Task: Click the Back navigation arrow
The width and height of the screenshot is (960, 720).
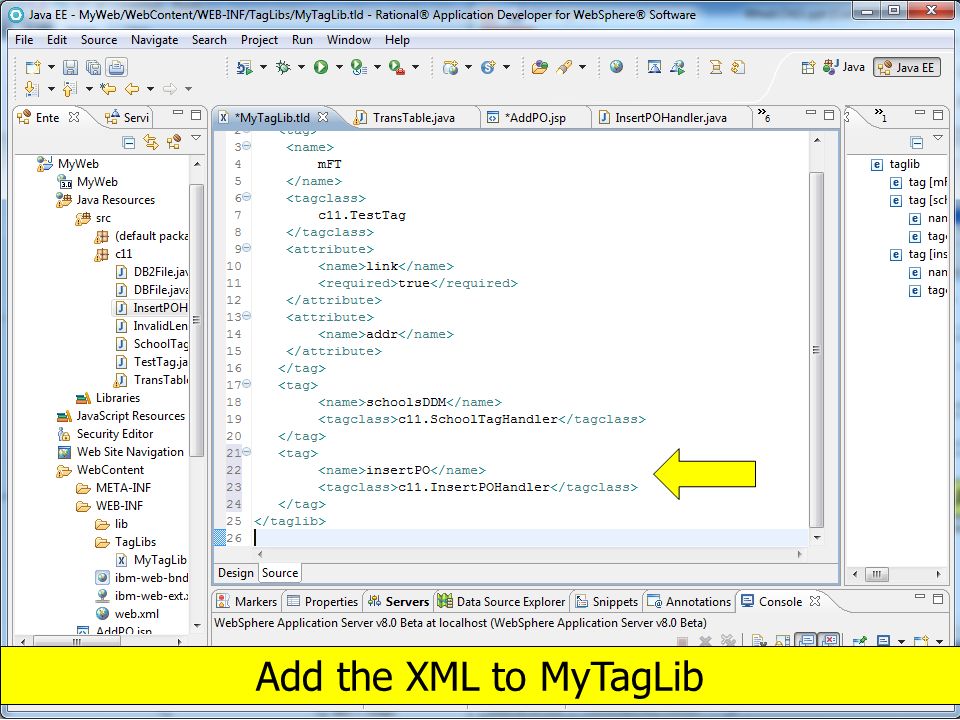Action: point(132,89)
